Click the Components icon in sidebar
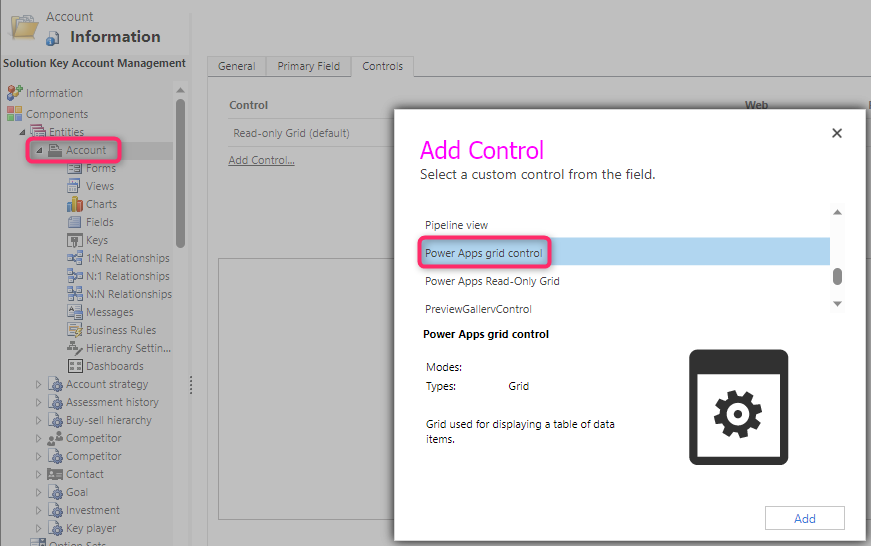This screenshot has height=546, width=871. [x=14, y=114]
